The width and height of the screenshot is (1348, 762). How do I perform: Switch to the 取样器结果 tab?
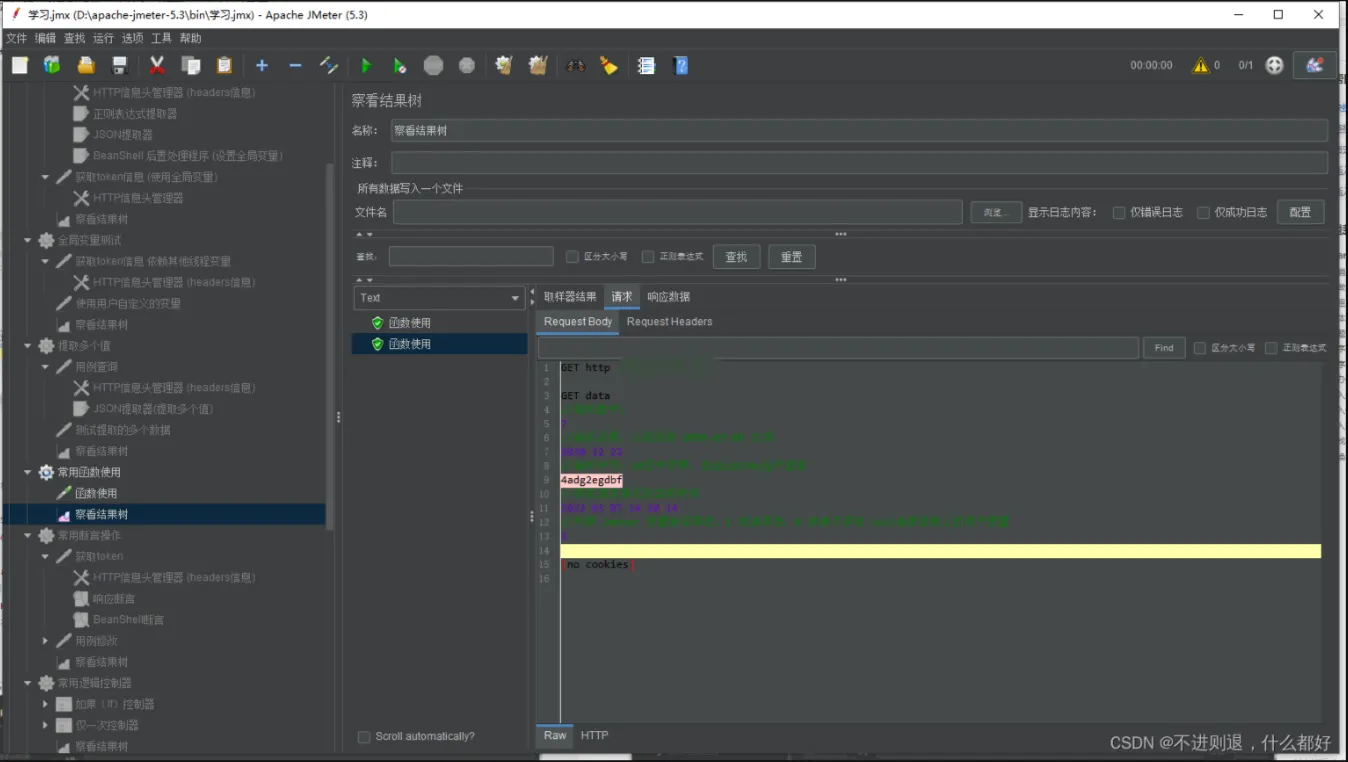pyautogui.click(x=570, y=297)
